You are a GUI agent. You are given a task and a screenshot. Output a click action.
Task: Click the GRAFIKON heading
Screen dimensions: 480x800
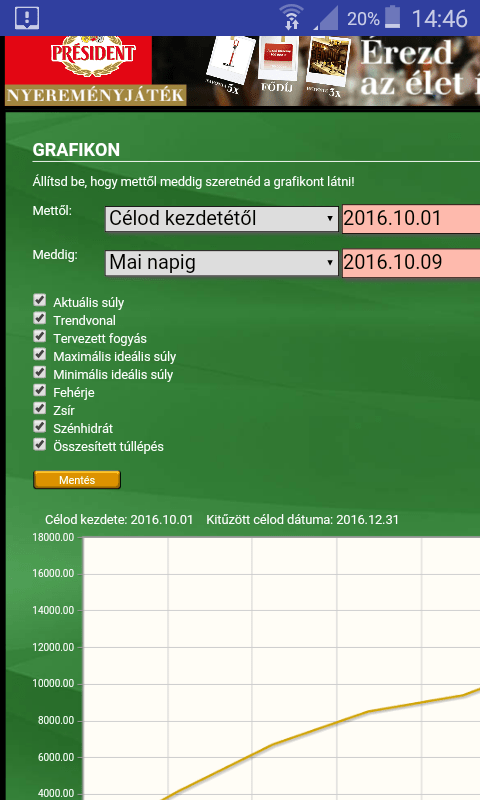click(x=77, y=149)
